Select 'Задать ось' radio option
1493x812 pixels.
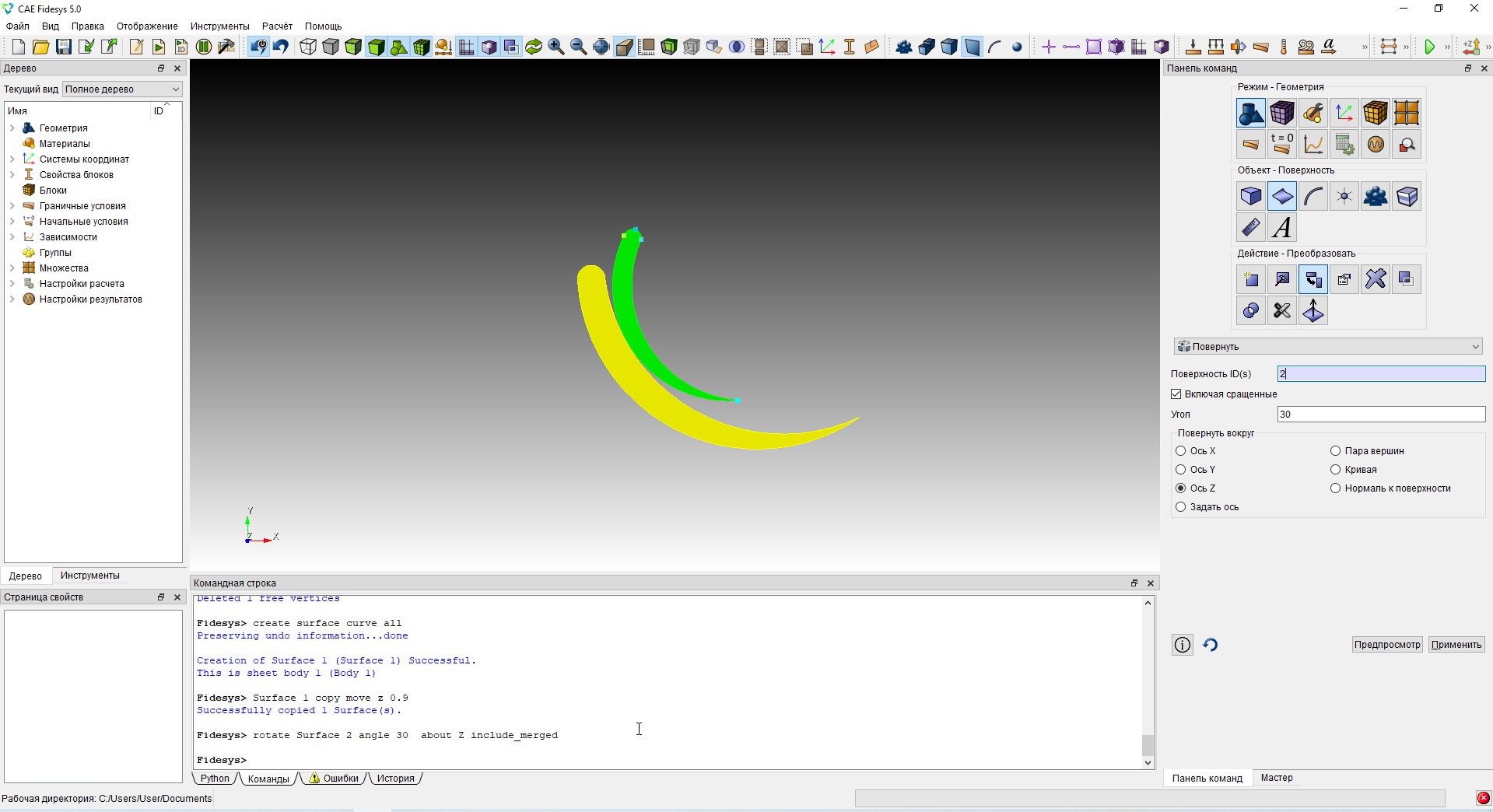1181,507
